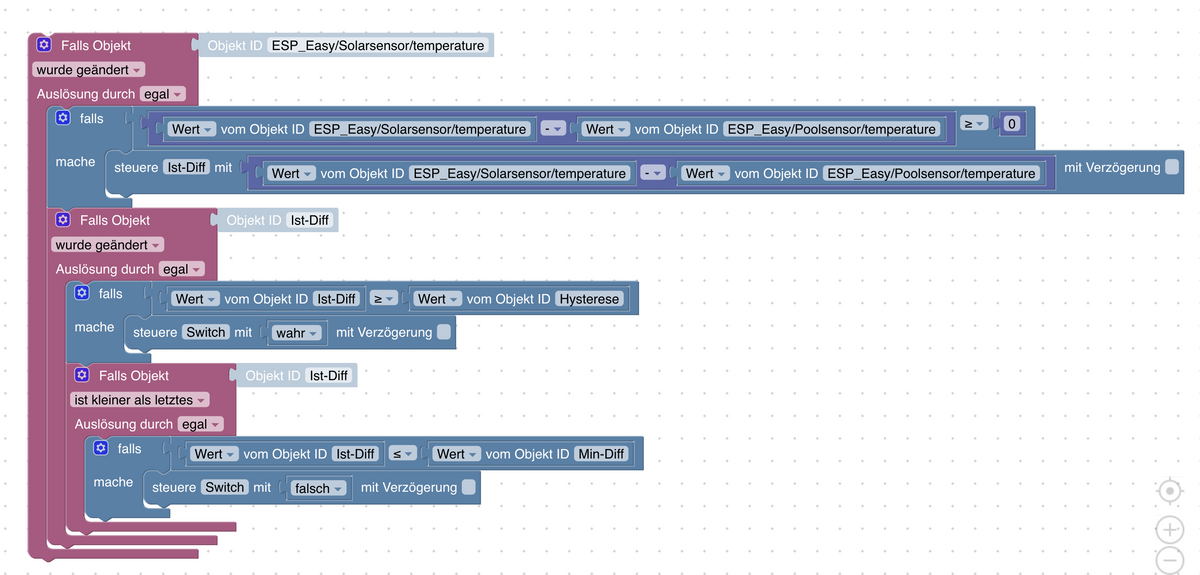Change the 'wahr' boolean dropdown
This screenshot has width=1200, height=575.
coord(298,333)
